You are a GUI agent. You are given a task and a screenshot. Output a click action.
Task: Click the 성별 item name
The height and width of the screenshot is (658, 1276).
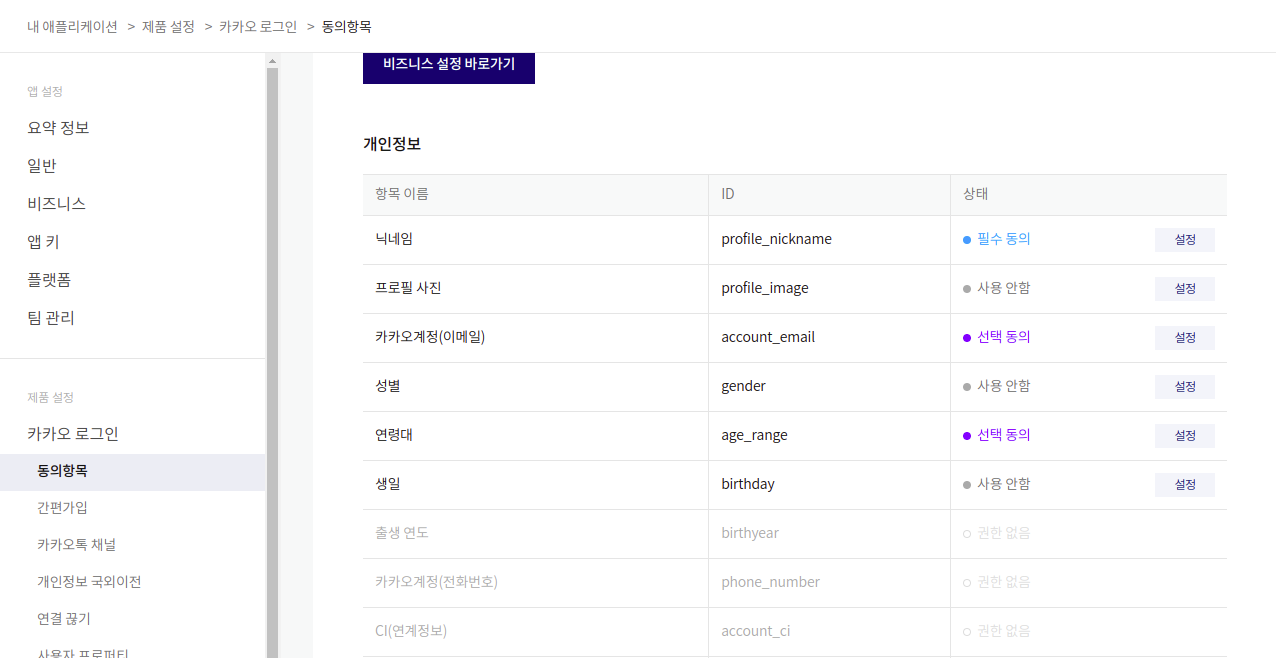[x=388, y=386]
